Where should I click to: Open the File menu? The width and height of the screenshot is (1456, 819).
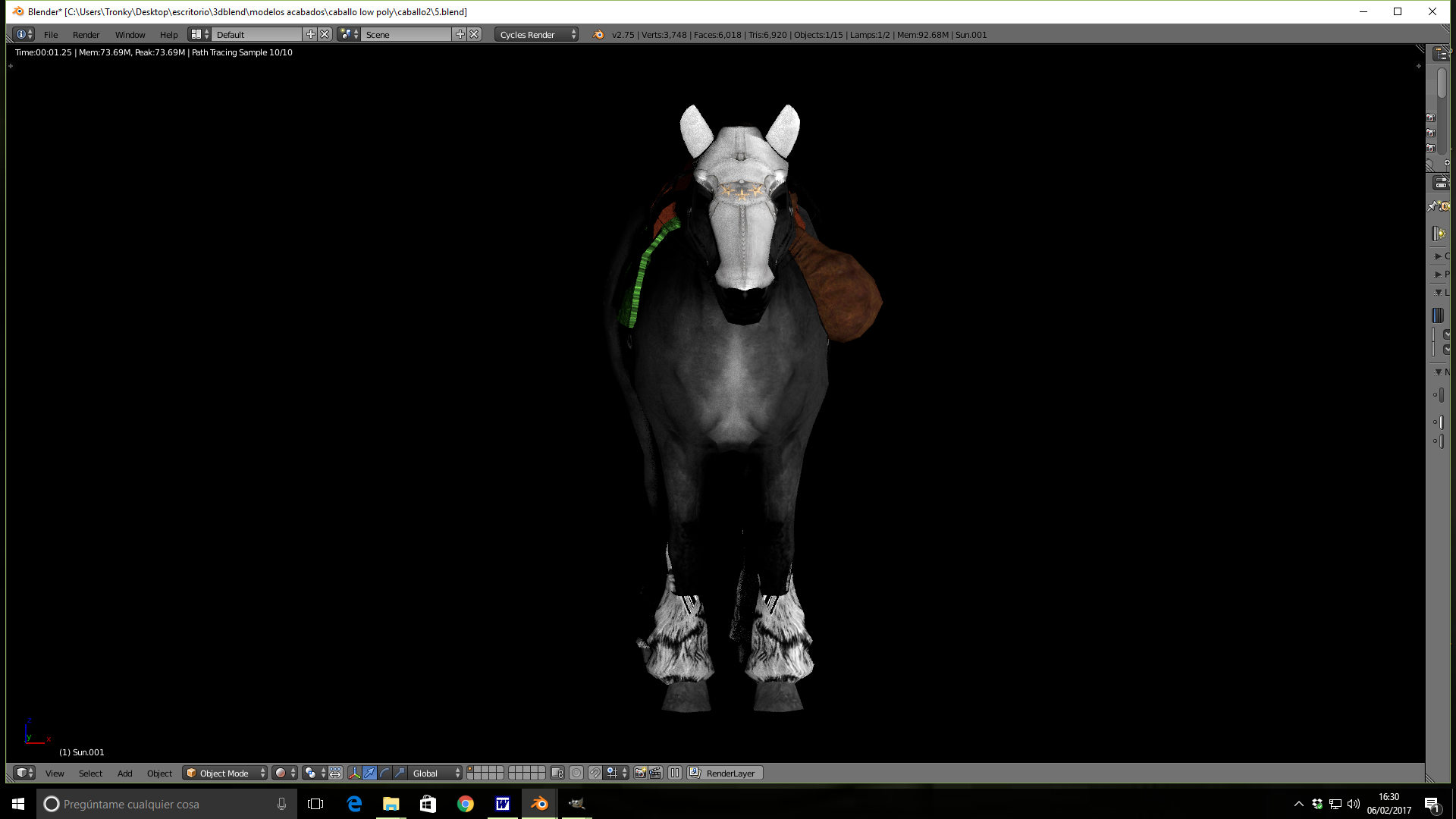(x=51, y=35)
